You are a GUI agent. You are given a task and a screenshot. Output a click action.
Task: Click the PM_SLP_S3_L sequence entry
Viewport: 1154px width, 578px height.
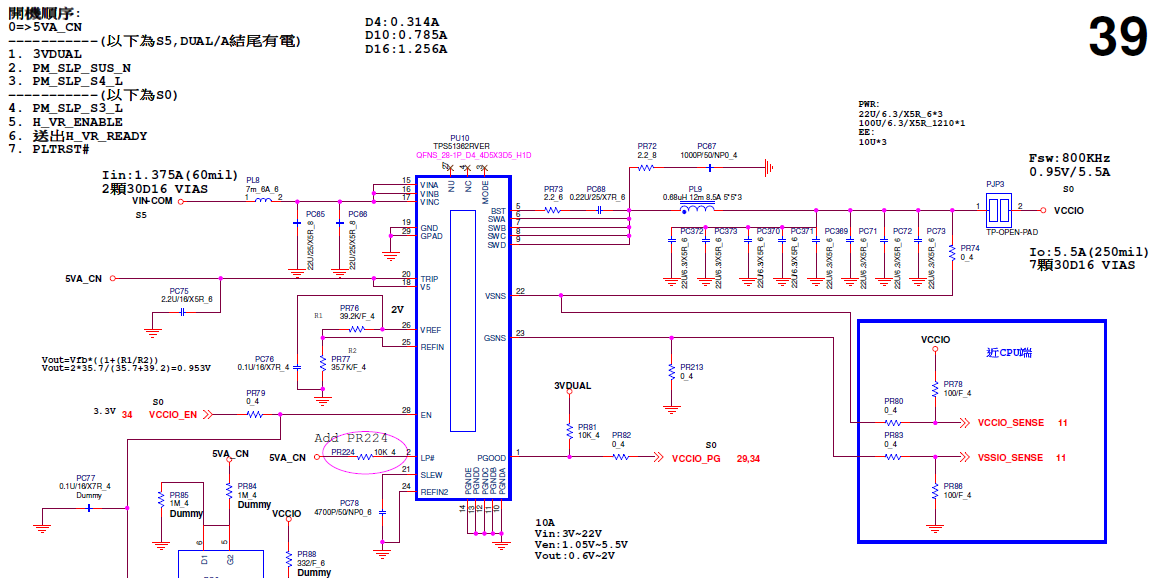tap(77, 108)
